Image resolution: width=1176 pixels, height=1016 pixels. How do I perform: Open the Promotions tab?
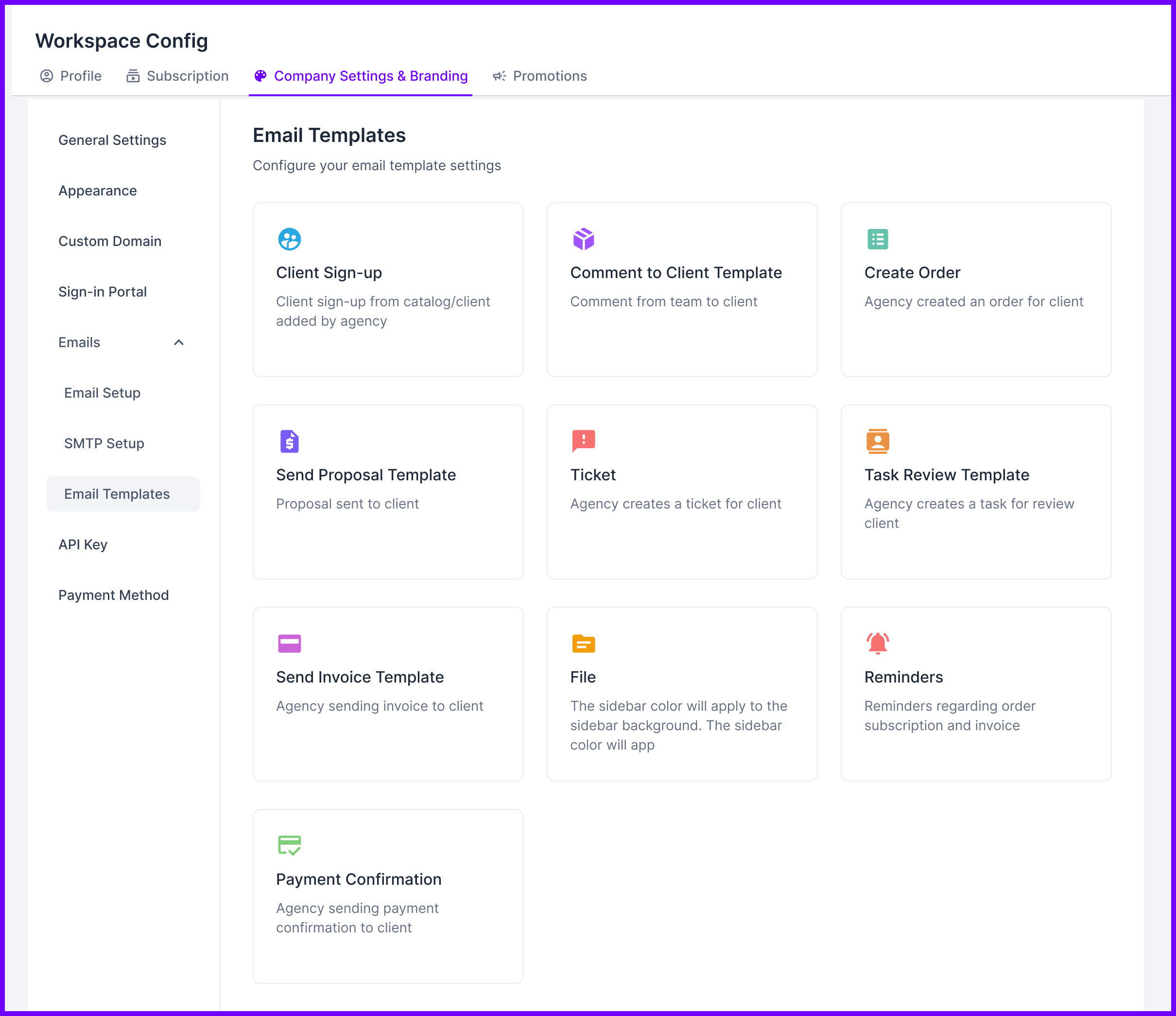[x=550, y=75]
